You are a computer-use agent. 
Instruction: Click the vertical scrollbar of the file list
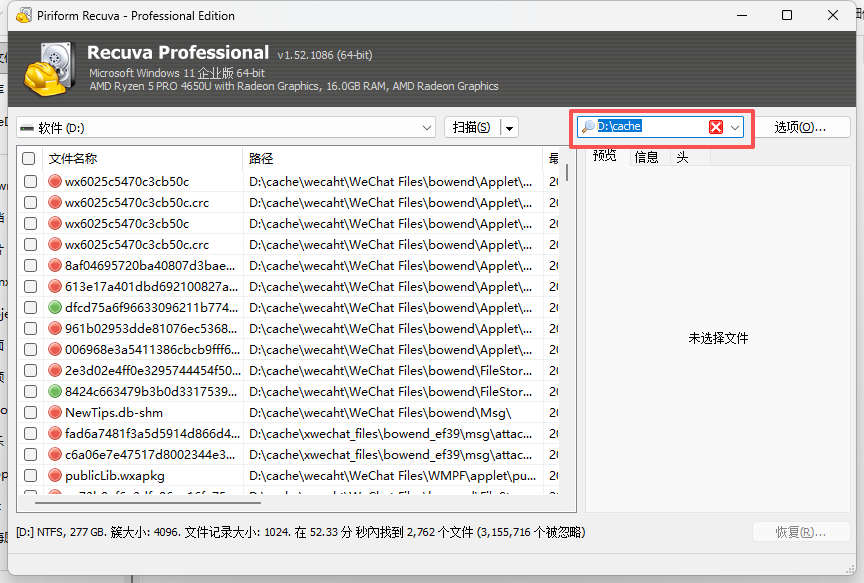click(567, 173)
